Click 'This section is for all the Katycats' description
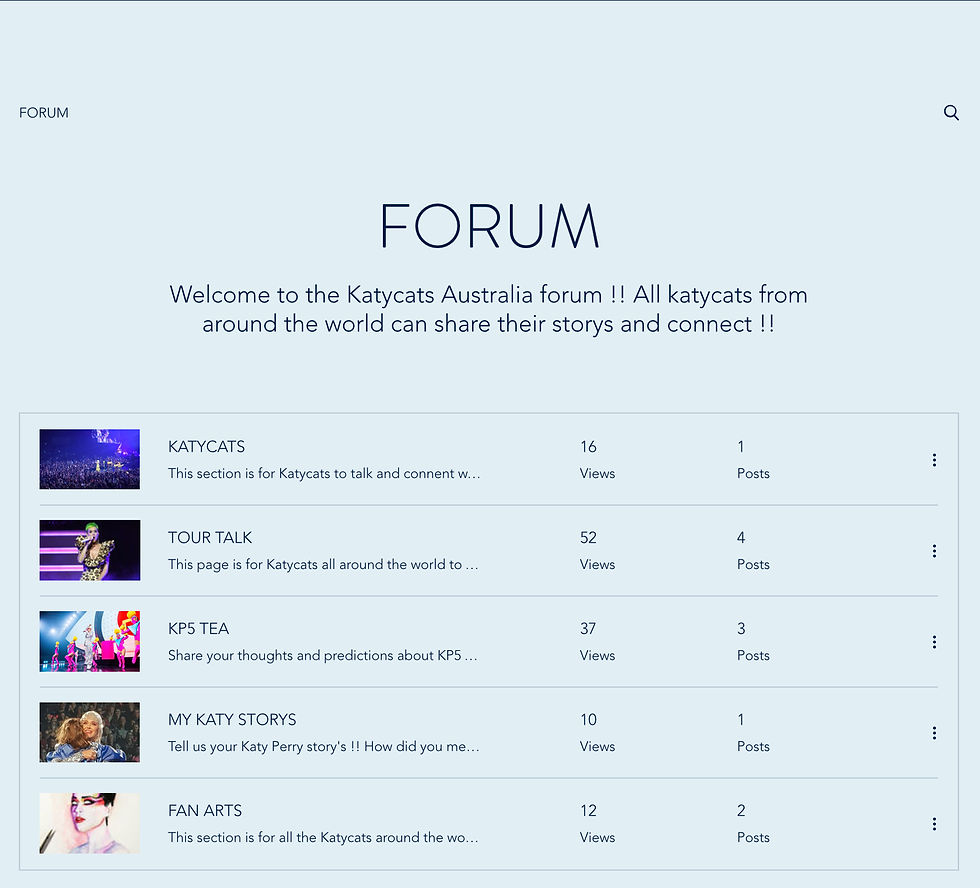The image size is (980, 888). point(323,837)
